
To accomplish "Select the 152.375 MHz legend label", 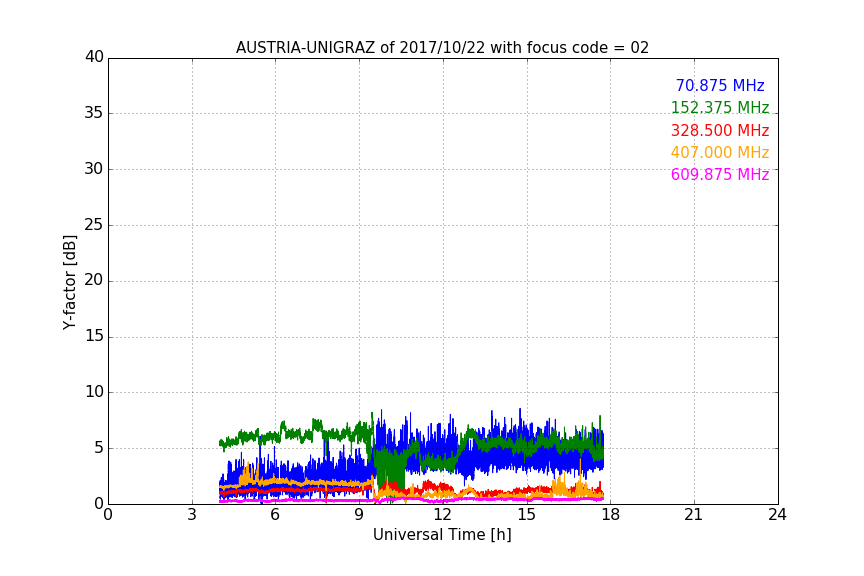I will (x=720, y=108).
